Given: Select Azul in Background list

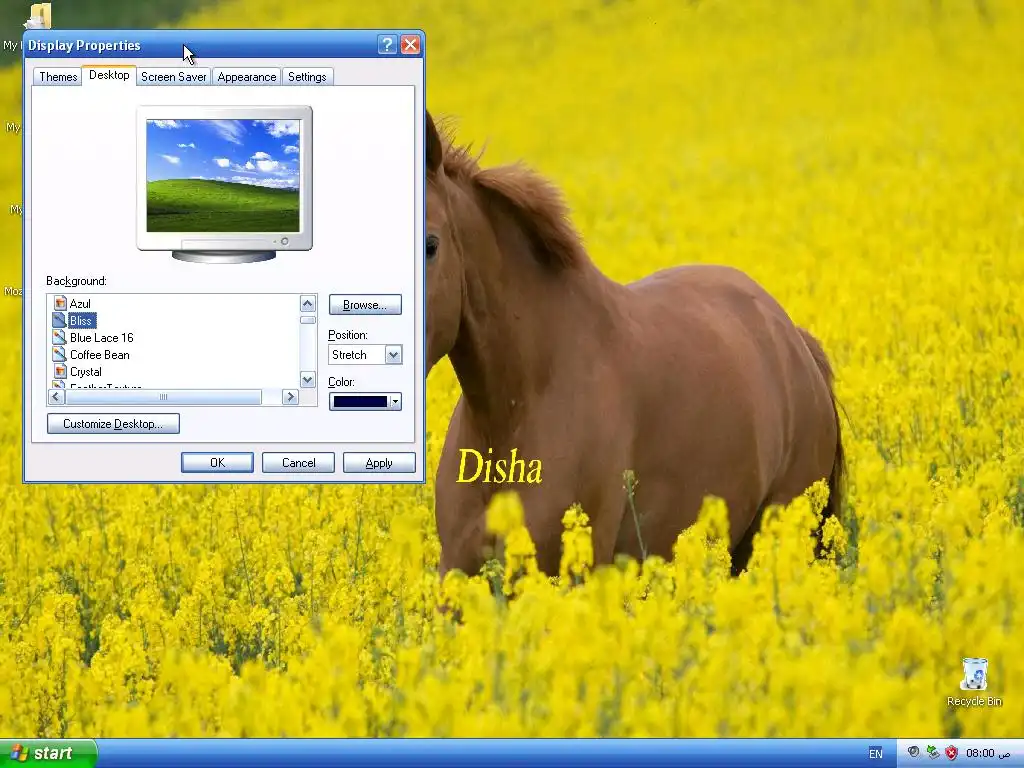Looking at the screenshot, I should click(80, 303).
